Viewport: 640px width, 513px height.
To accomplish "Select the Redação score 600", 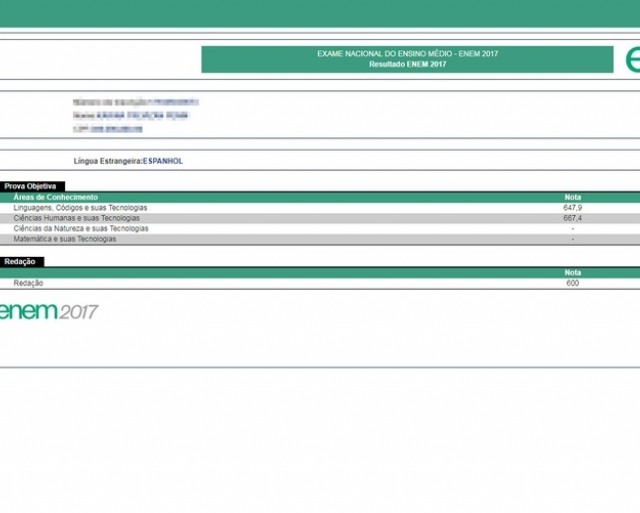I will pyautogui.click(x=573, y=283).
